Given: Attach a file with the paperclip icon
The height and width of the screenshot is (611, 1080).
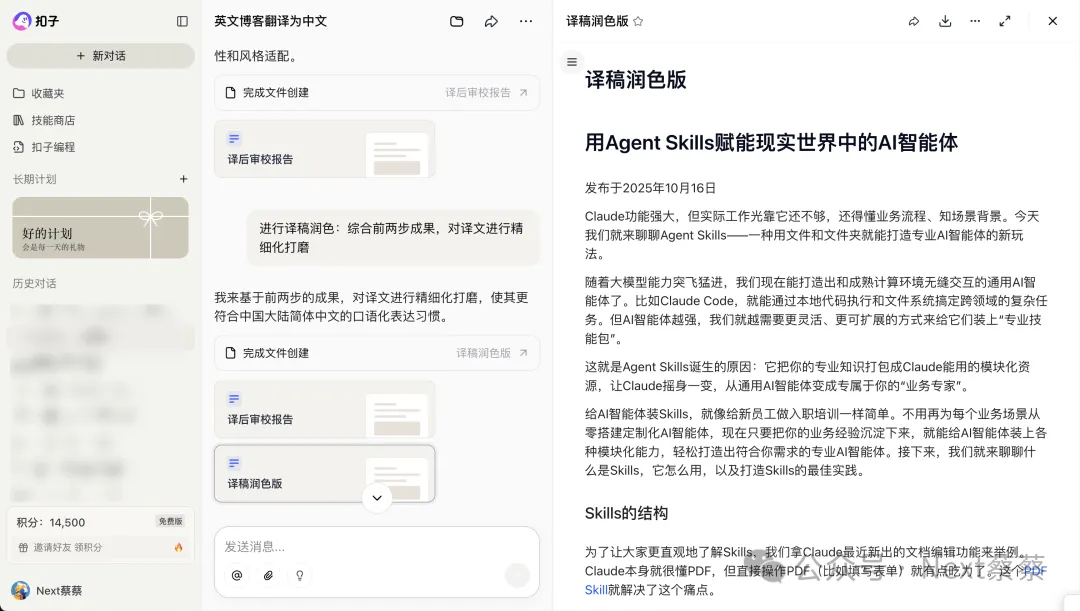Looking at the screenshot, I should pos(268,575).
